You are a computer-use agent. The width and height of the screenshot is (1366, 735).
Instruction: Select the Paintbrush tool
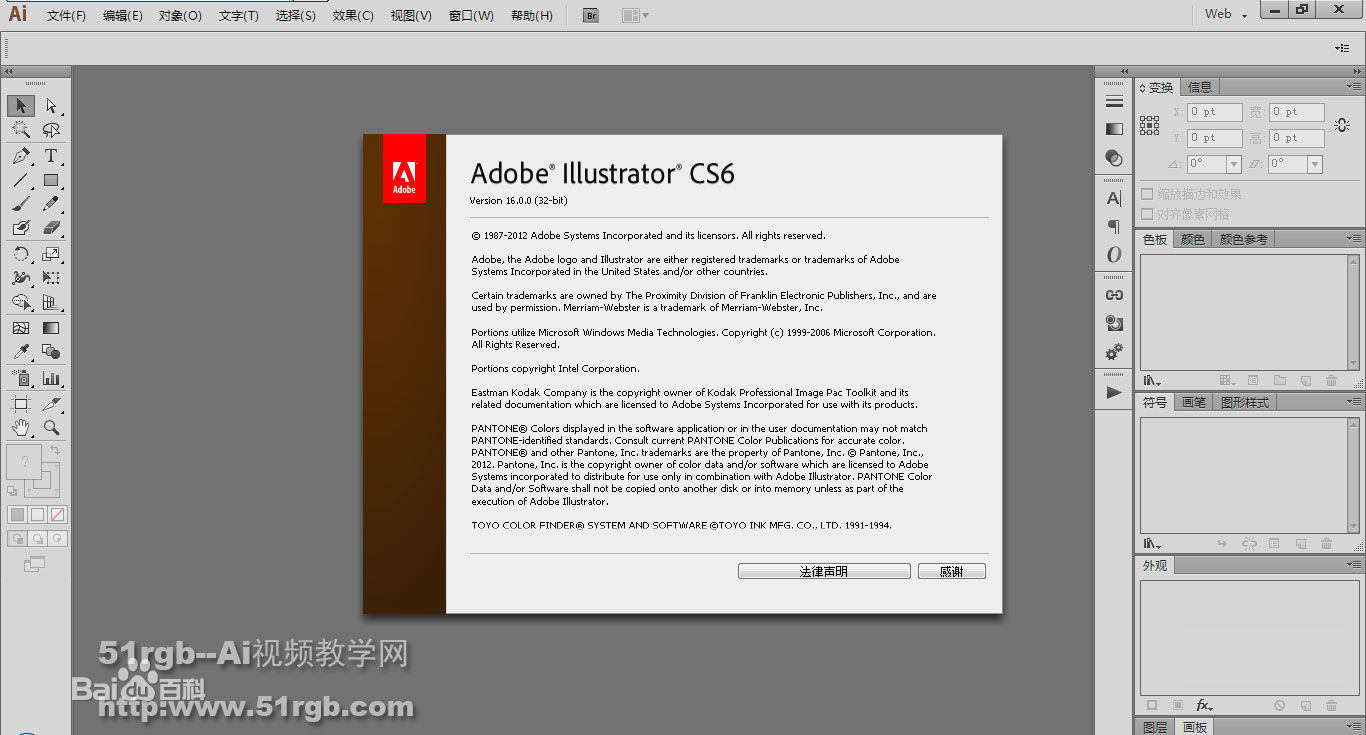coord(21,204)
